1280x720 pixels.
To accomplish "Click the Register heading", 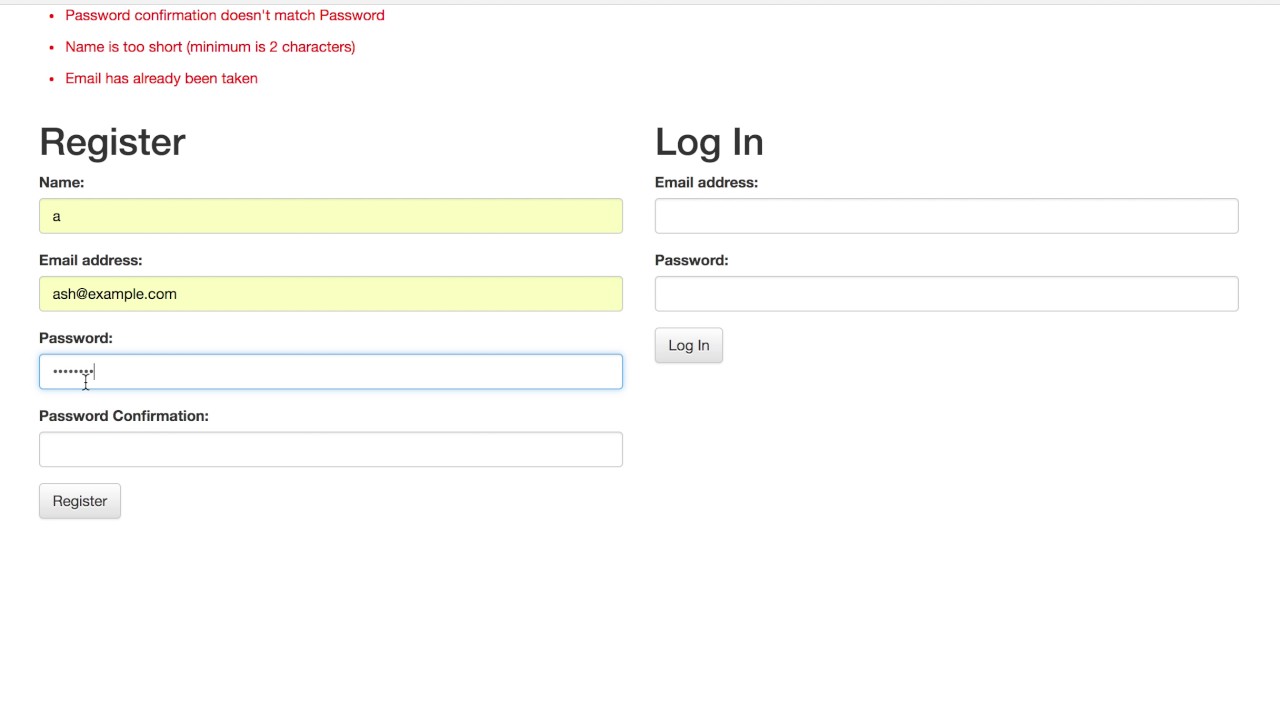I will (x=112, y=142).
